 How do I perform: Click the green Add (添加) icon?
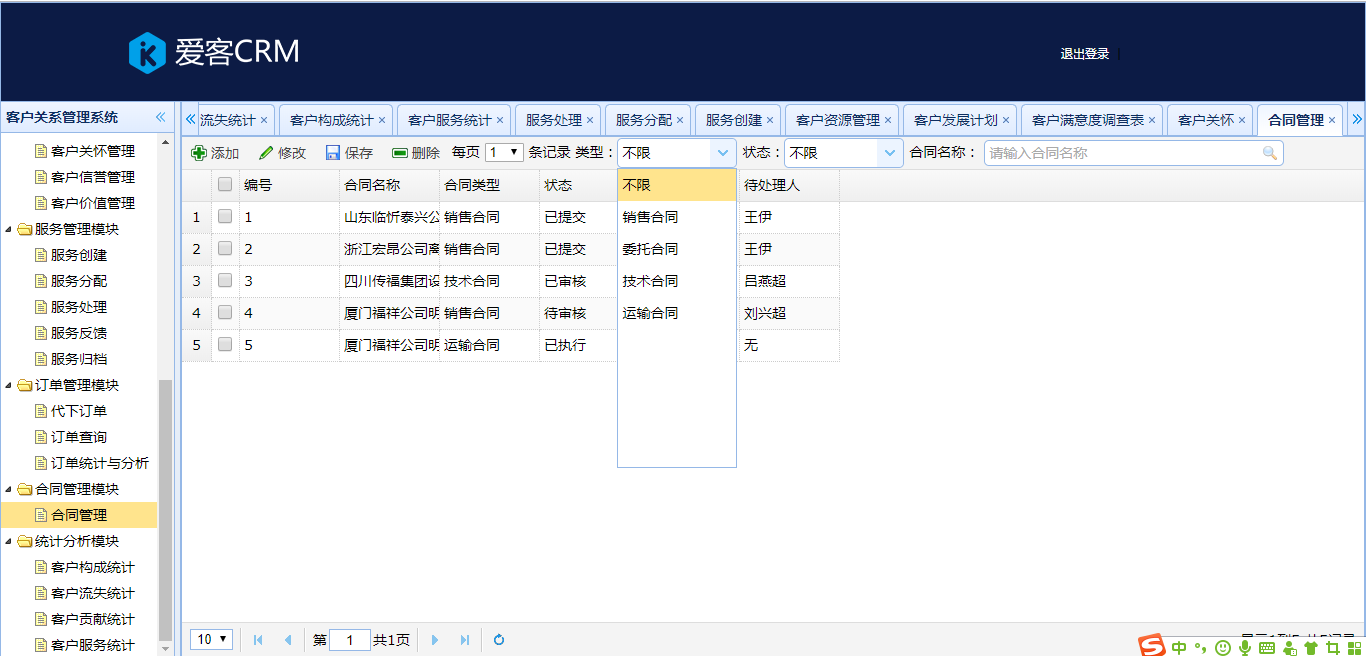[199, 153]
